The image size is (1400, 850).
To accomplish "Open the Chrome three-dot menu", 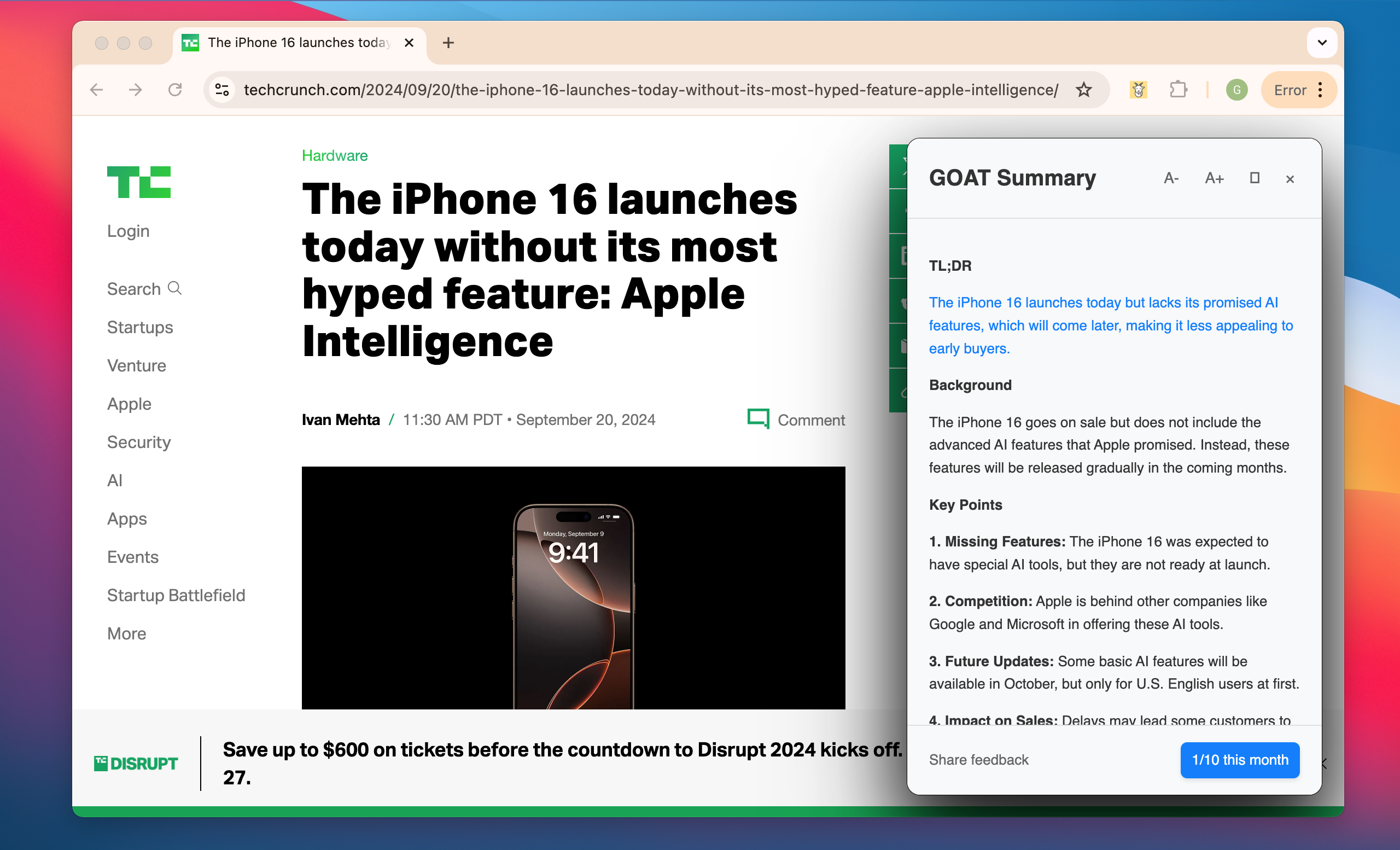I will [x=1320, y=90].
